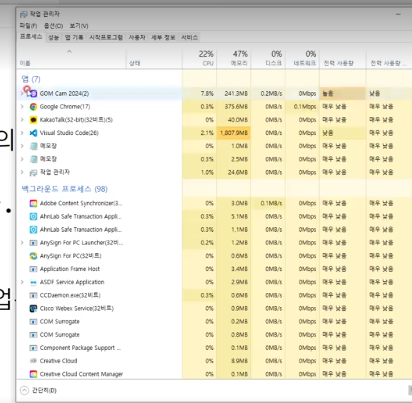The width and height of the screenshot is (412, 403).
Task: Sort by the 디스크 column header
Action: click(x=268, y=58)
